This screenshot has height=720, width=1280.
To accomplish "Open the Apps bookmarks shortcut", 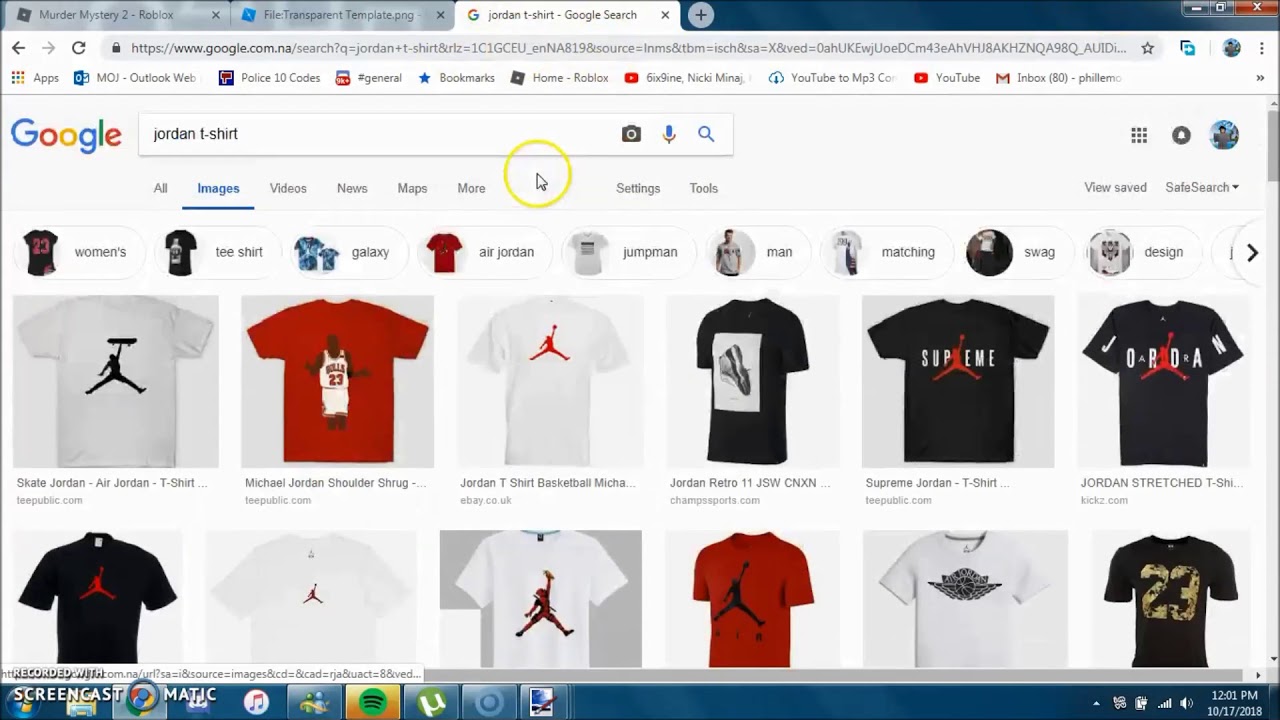I will click(x=34, y=78).
